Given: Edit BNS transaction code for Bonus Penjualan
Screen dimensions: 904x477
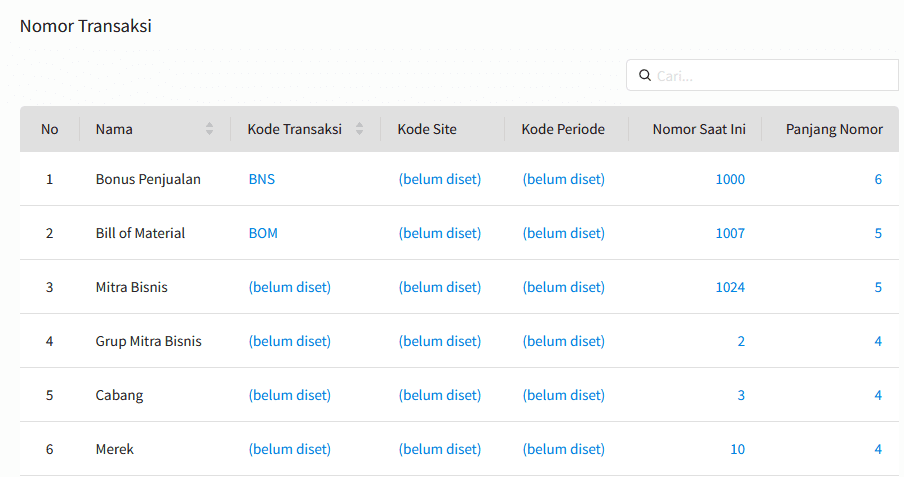Looking at the screenshot, I should click(261, 179).
